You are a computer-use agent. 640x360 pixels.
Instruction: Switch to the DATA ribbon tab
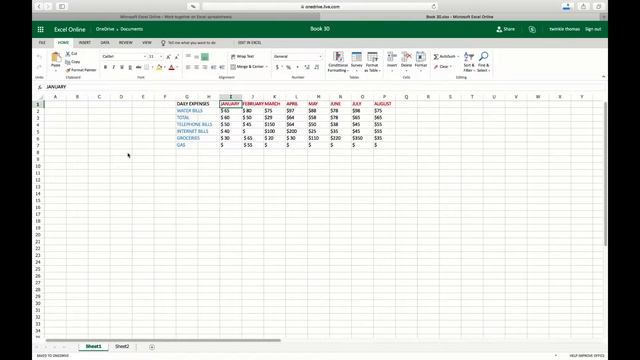point(105,43)
